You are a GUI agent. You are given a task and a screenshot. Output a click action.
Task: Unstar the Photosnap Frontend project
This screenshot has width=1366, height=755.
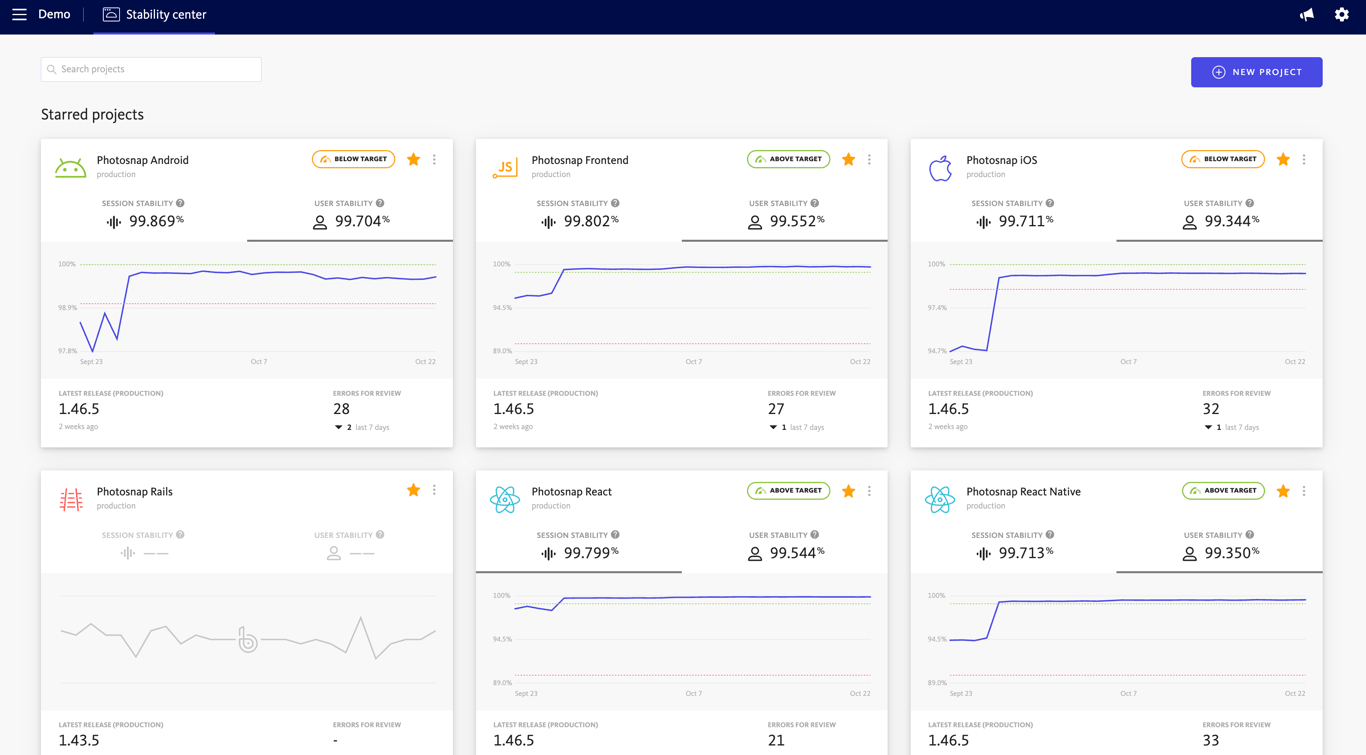848,159
